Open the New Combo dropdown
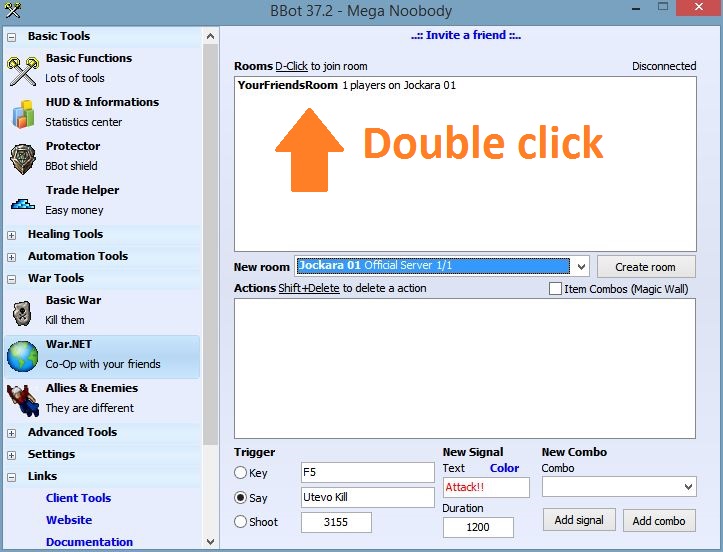Viewport: 723px width, 552px height. [x=687, y=487]
